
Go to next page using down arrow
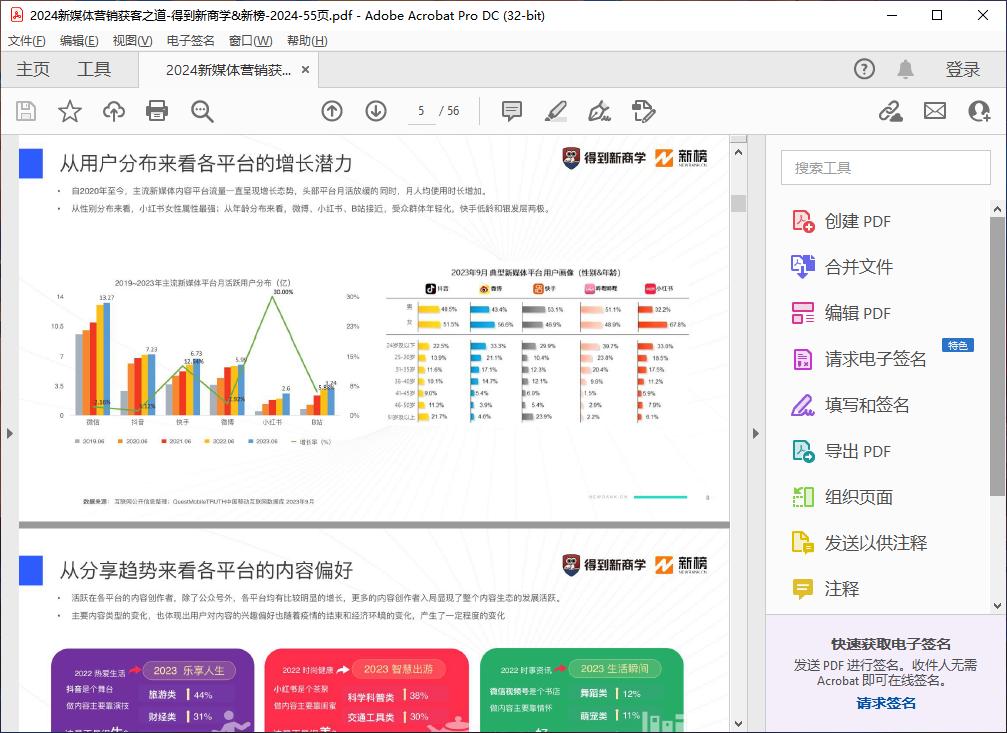[376, 111]
